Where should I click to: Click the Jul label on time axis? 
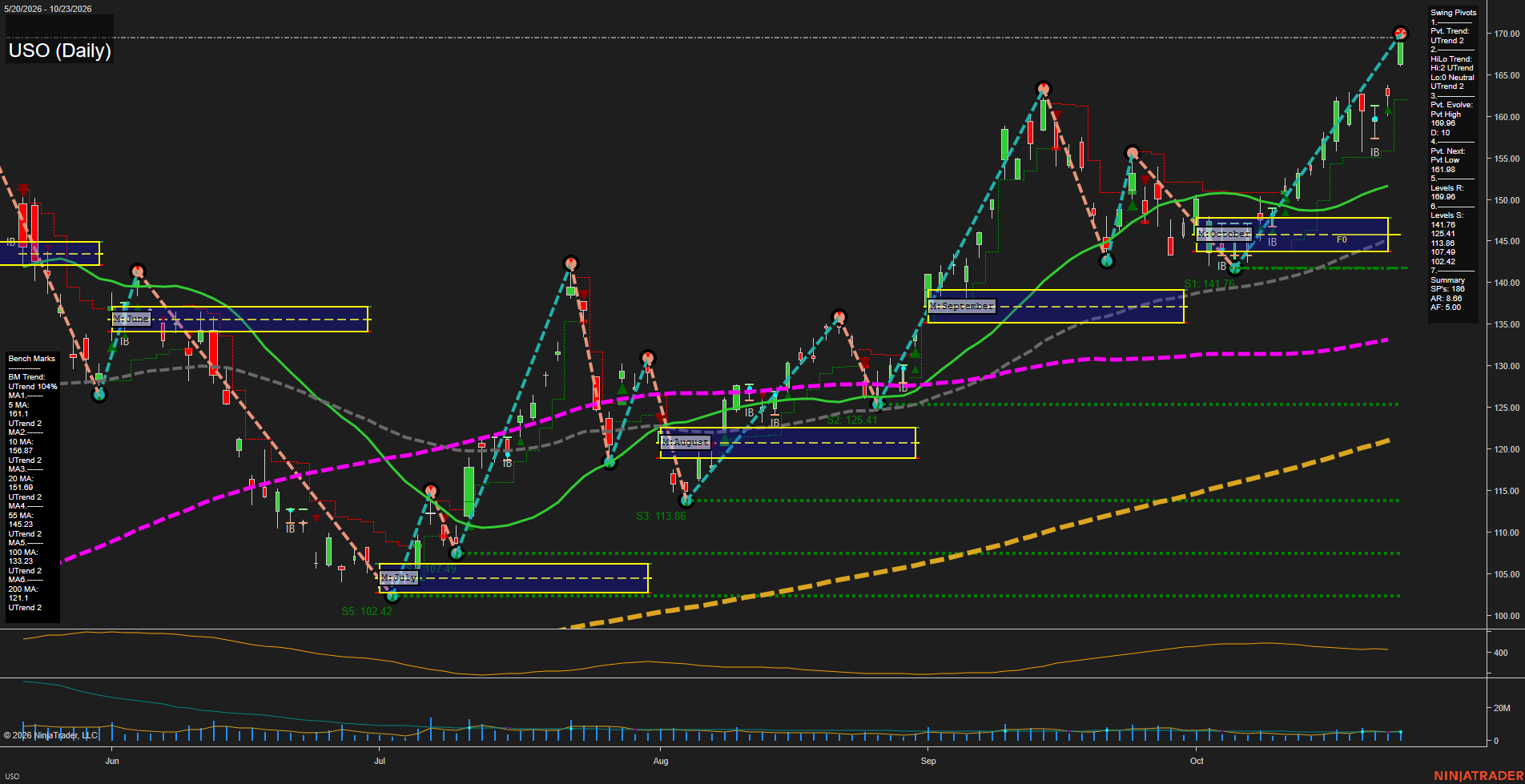coord(380,761)
